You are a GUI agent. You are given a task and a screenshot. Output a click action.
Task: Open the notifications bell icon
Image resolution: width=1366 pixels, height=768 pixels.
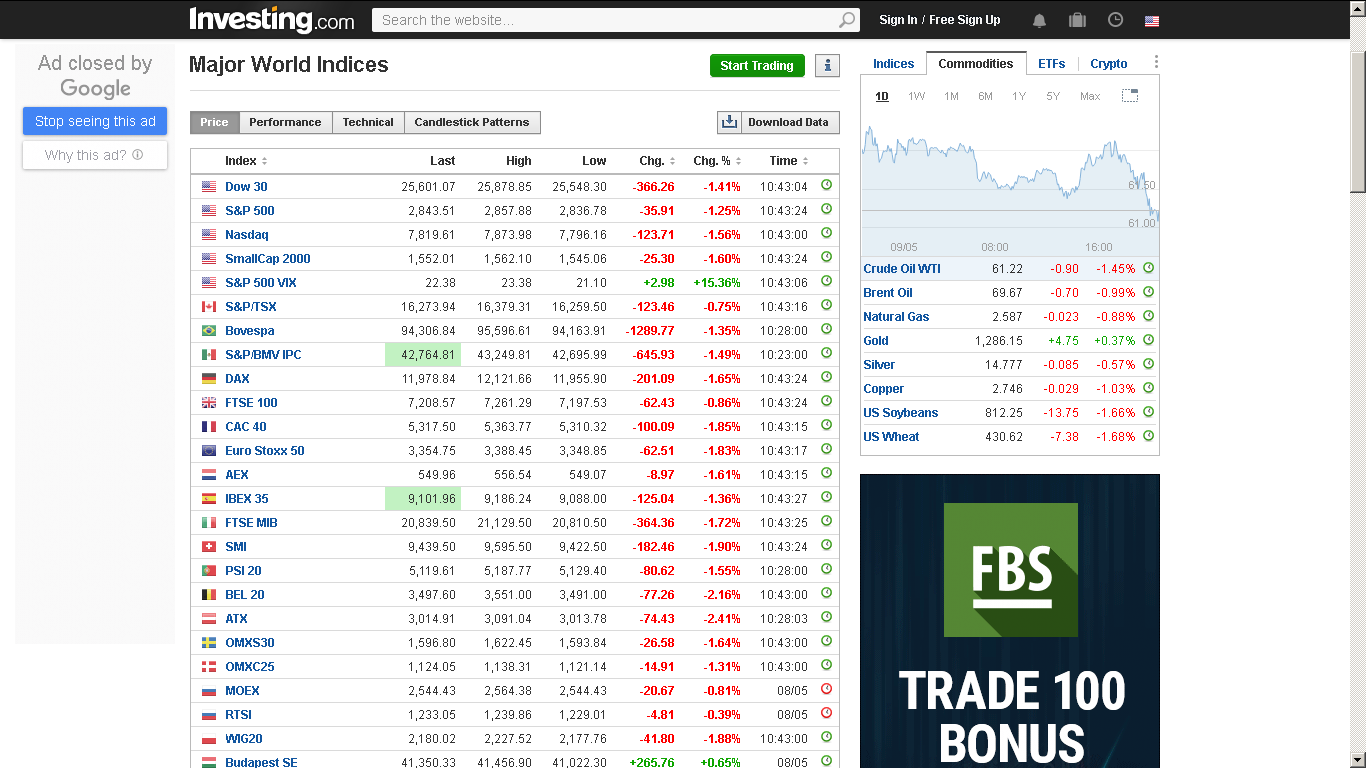click(x=1039, y=20)
